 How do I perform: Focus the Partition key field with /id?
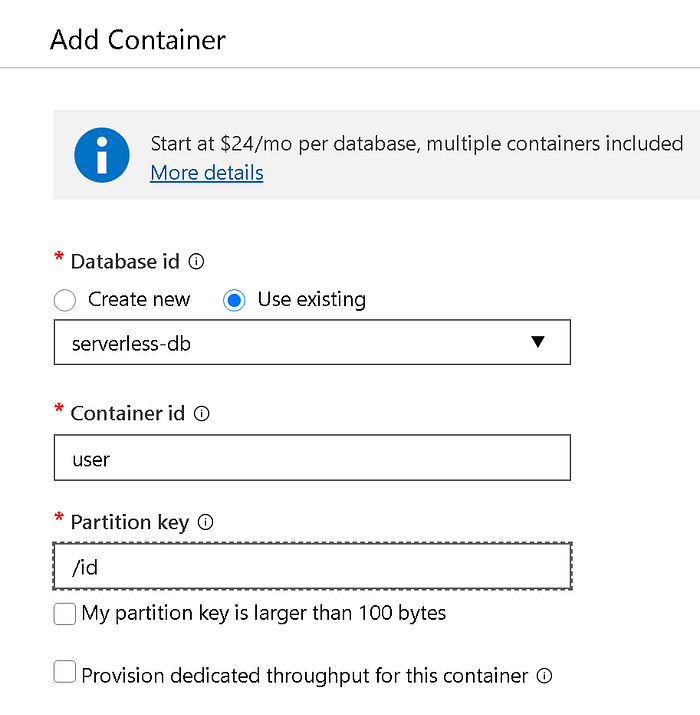(312, 566)
